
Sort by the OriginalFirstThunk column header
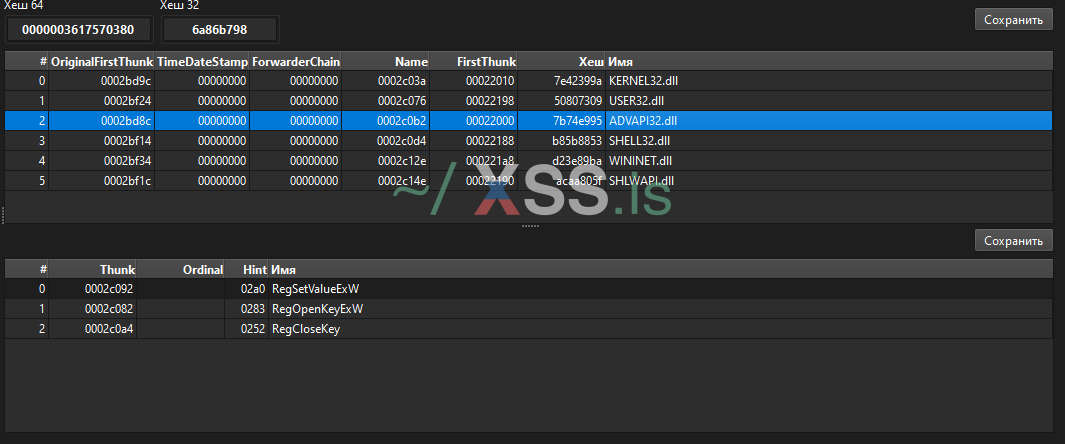point(102,61)
